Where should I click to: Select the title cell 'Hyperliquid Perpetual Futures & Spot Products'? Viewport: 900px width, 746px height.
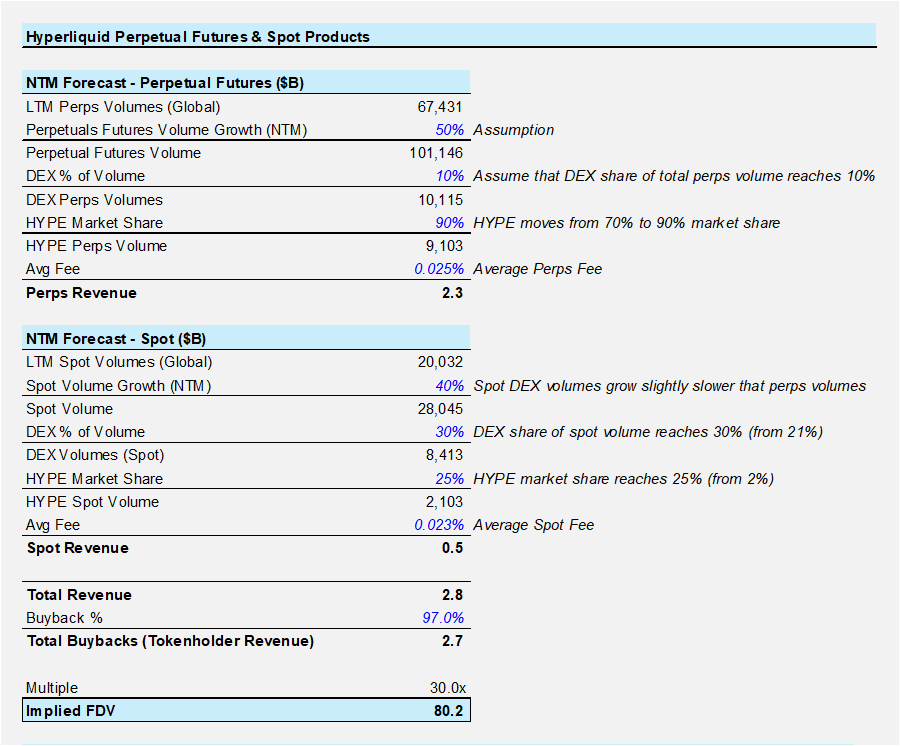198,37
